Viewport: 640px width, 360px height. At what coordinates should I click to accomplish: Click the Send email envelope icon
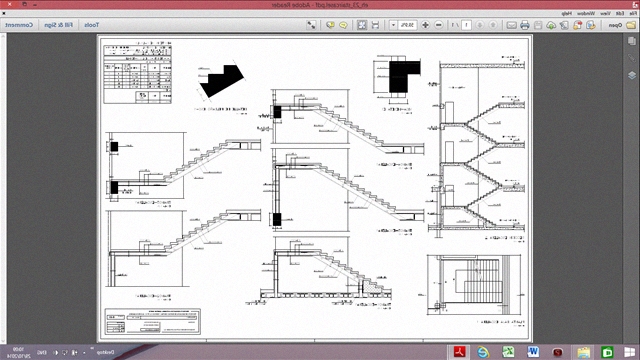tap(511, 25)
